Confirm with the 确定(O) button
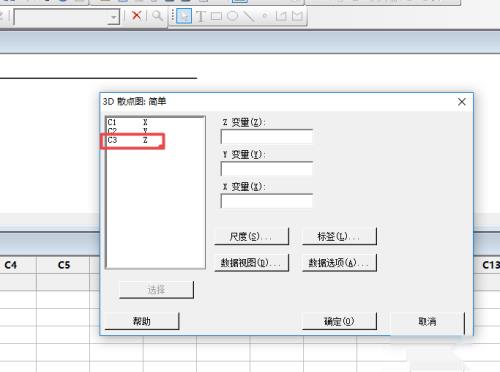This screenshot has height=372, width=500. pos(339,321)
